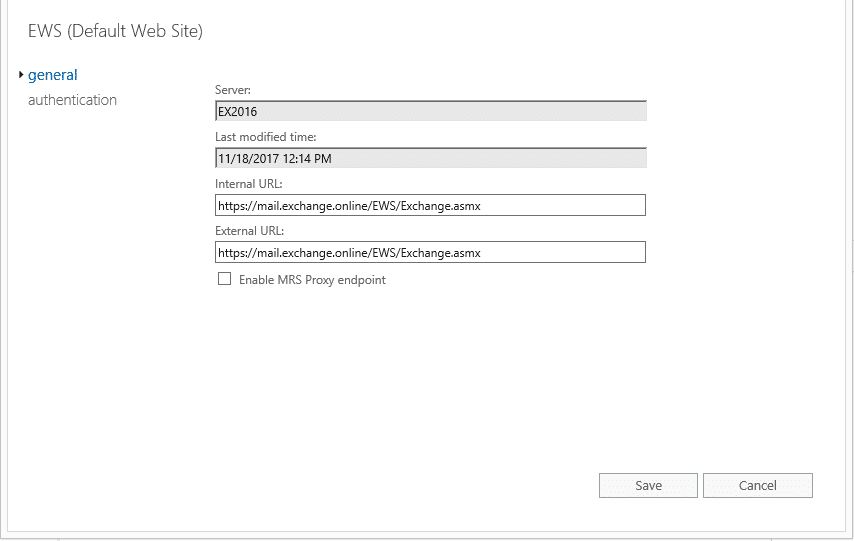Click the Last modified time field
Viewport: 854px width, 541px height.
tap(431, 158)
